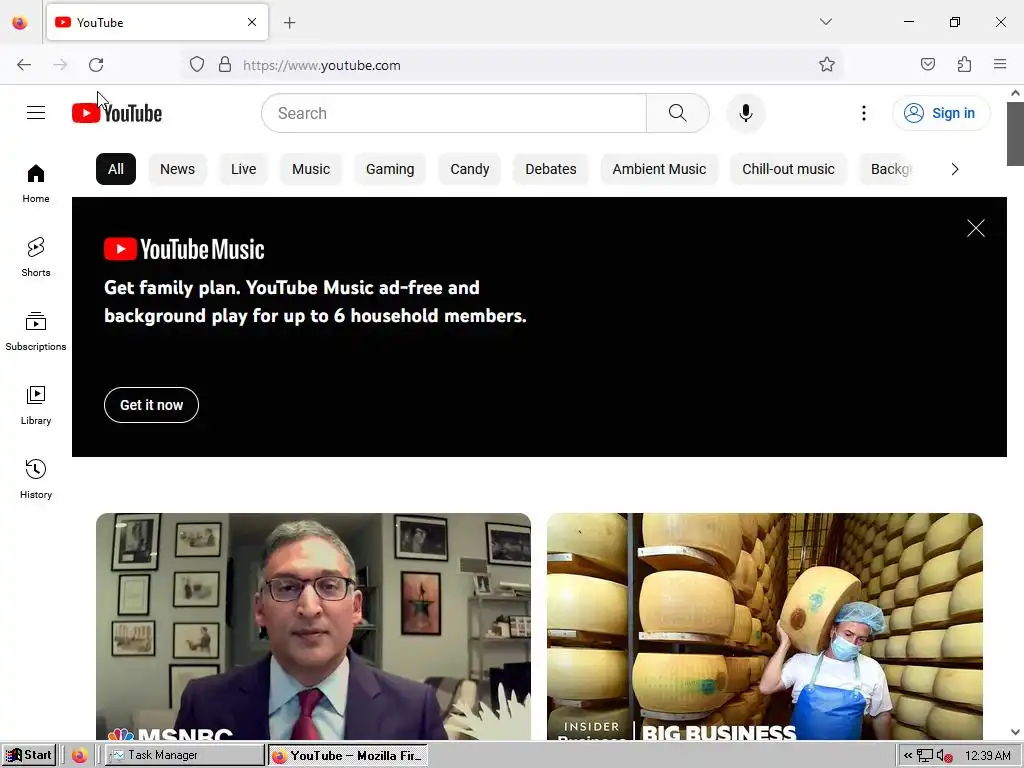This screenshot has width=1024, height=768.
Task: Open Library in the sidebar
Action: point(36,405)
